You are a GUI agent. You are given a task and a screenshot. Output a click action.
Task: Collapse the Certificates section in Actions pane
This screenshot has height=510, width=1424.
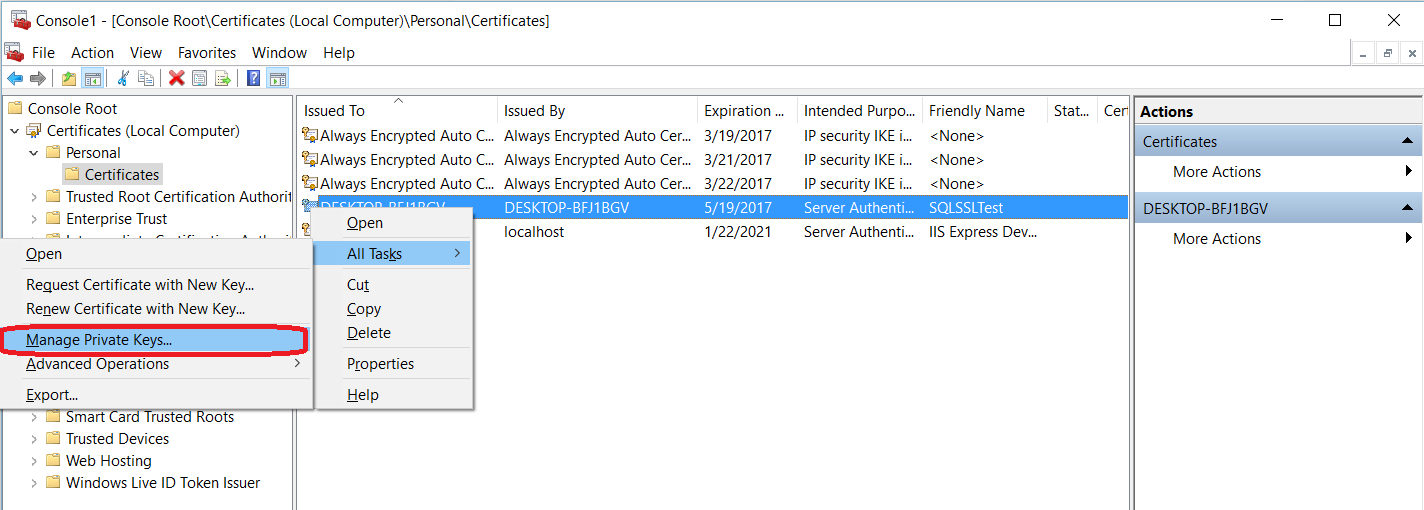[1407, 142]
